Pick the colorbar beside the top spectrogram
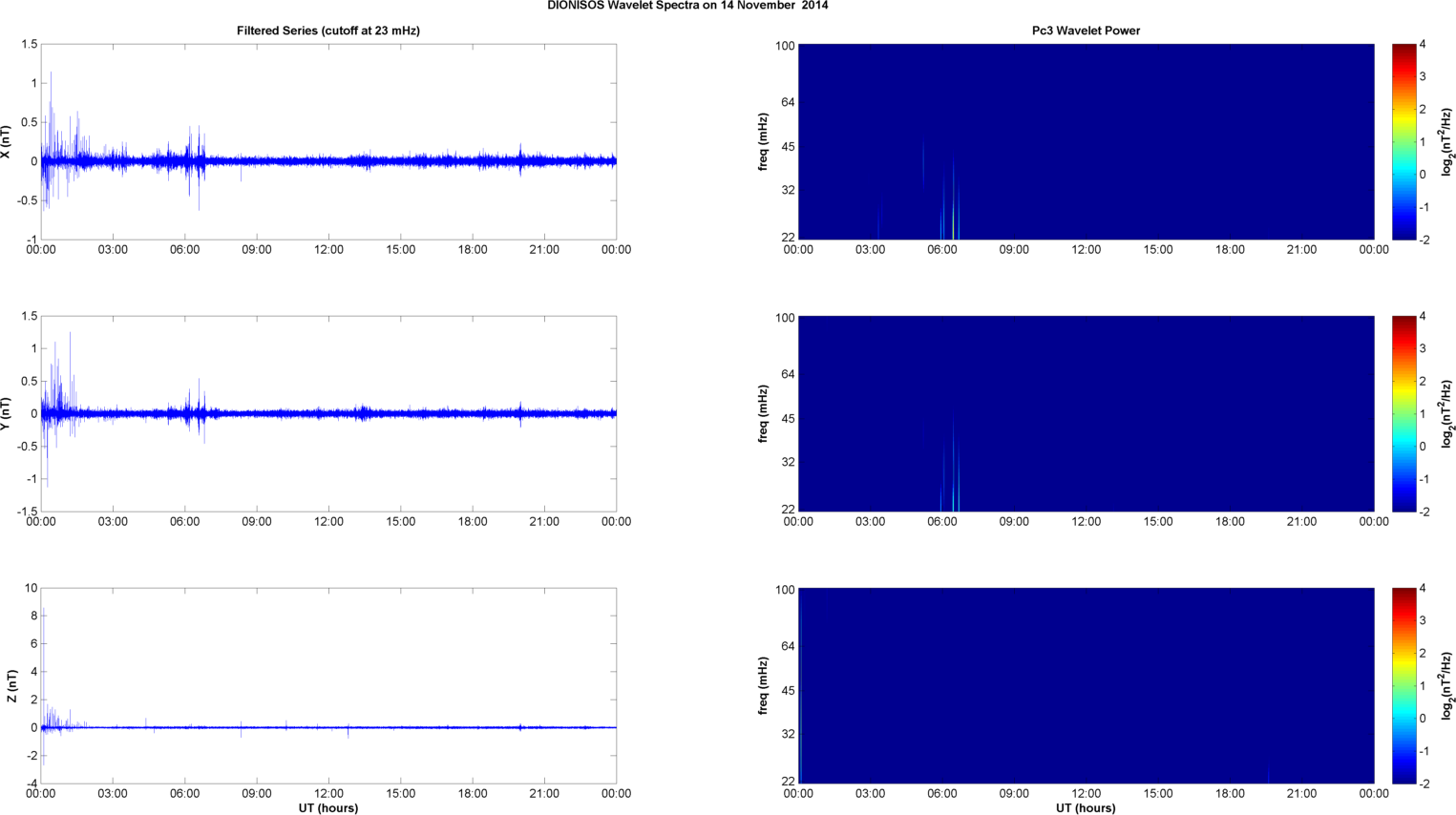Image resolution: width=1456 pixels, height=815 pixels. (1403, 142)
